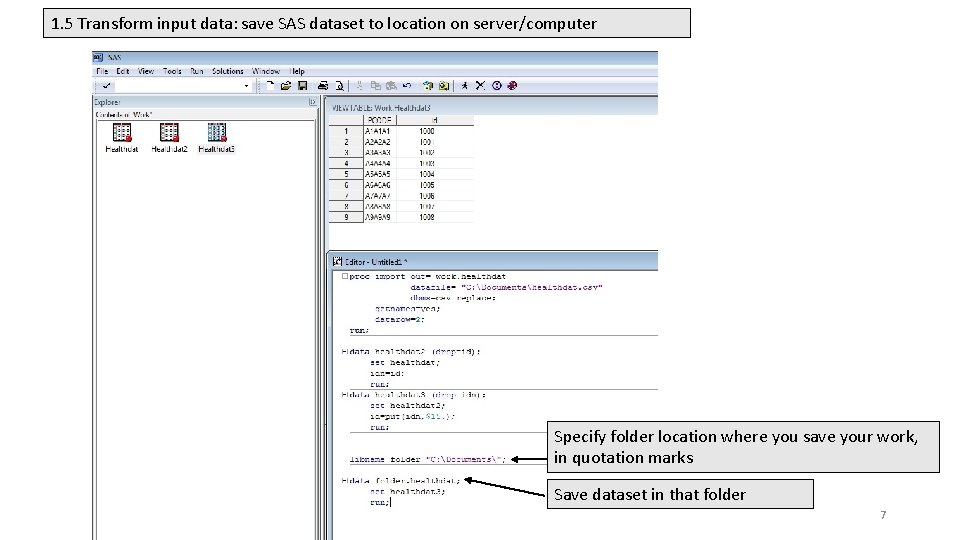Collapse the proc import code block
Screen dimensions: 960x540
click(345, 276)
